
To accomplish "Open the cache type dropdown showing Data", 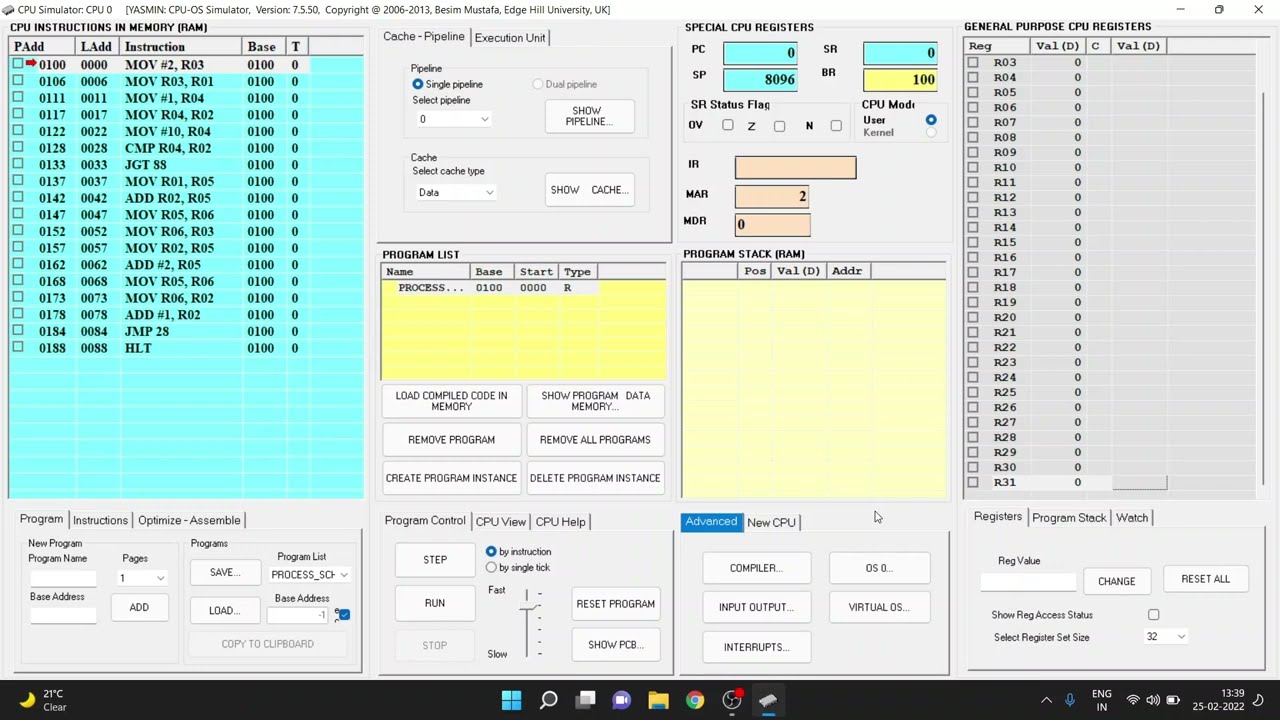I will point(455,192).
